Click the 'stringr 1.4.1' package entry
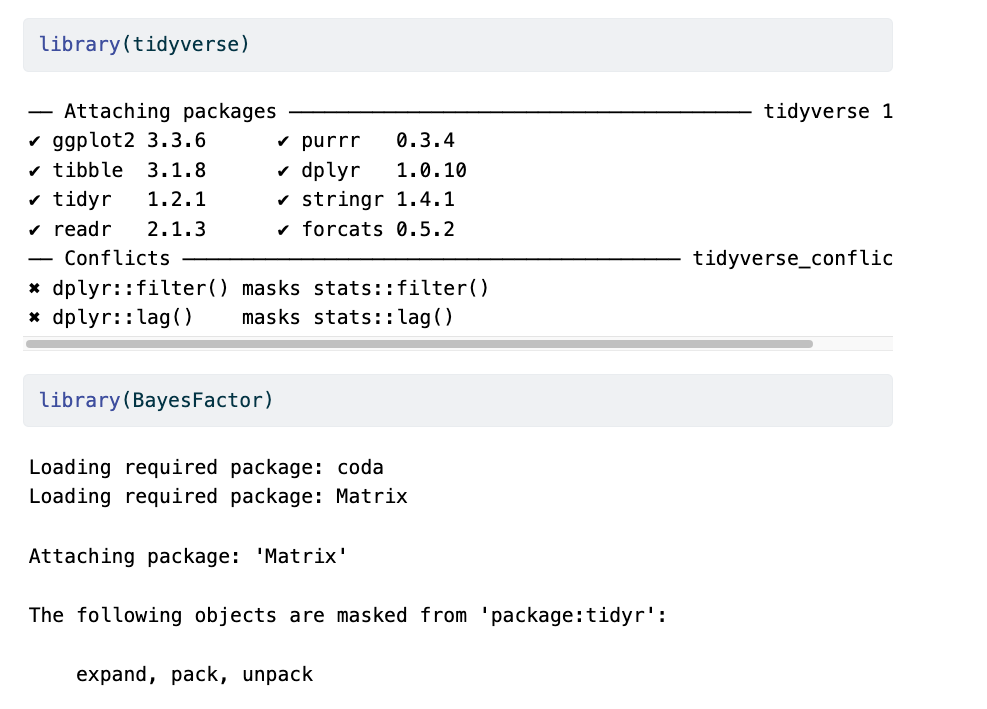 [x=378, y=200]
